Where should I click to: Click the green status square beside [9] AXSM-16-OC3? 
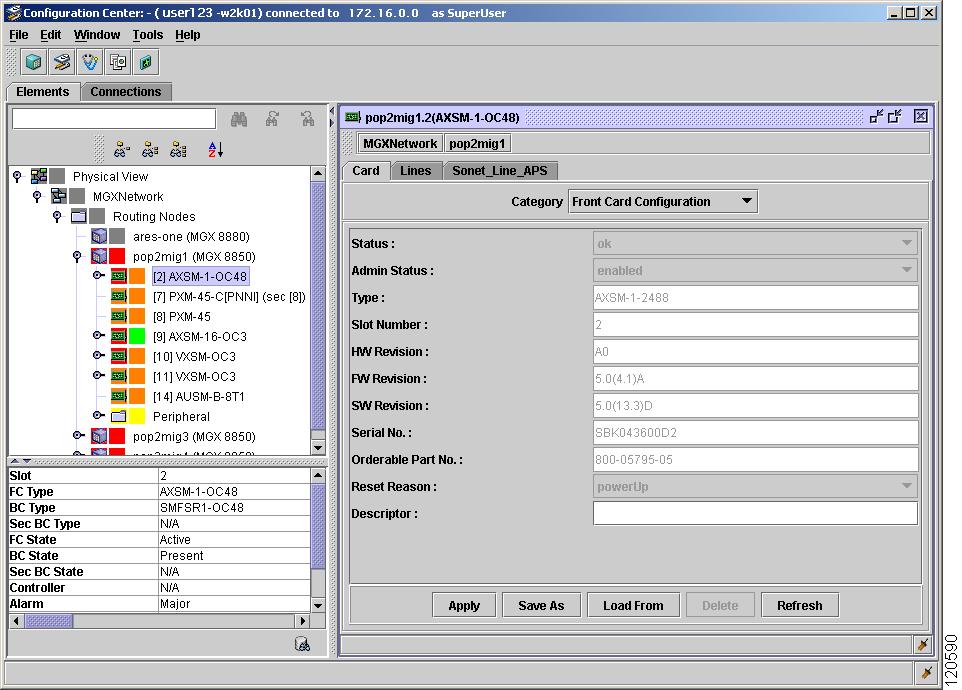tap(137, 337)
